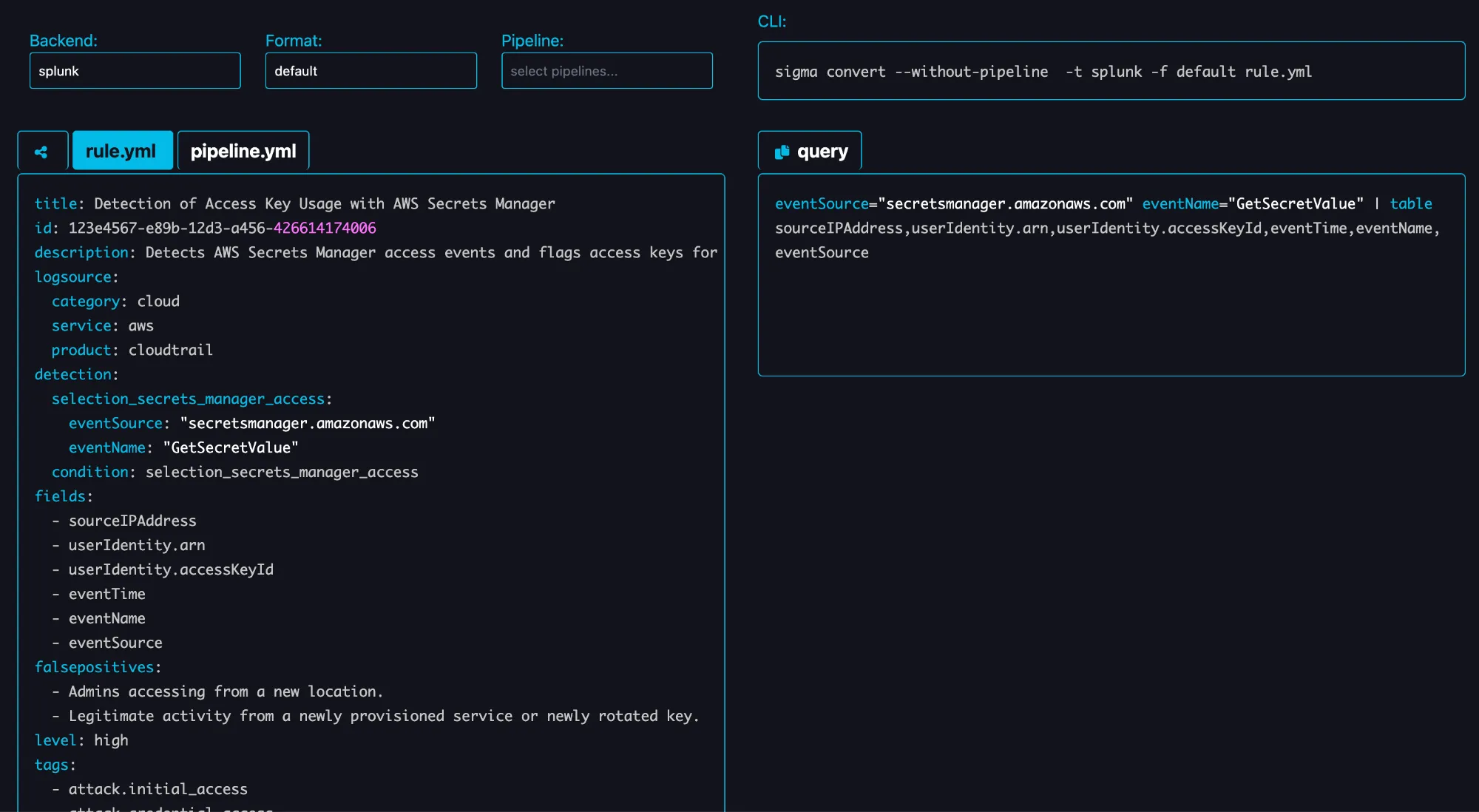Click the 'table' keyword in query output
The width and height of the screenshot is (1479, 812).
point(1411,203)
